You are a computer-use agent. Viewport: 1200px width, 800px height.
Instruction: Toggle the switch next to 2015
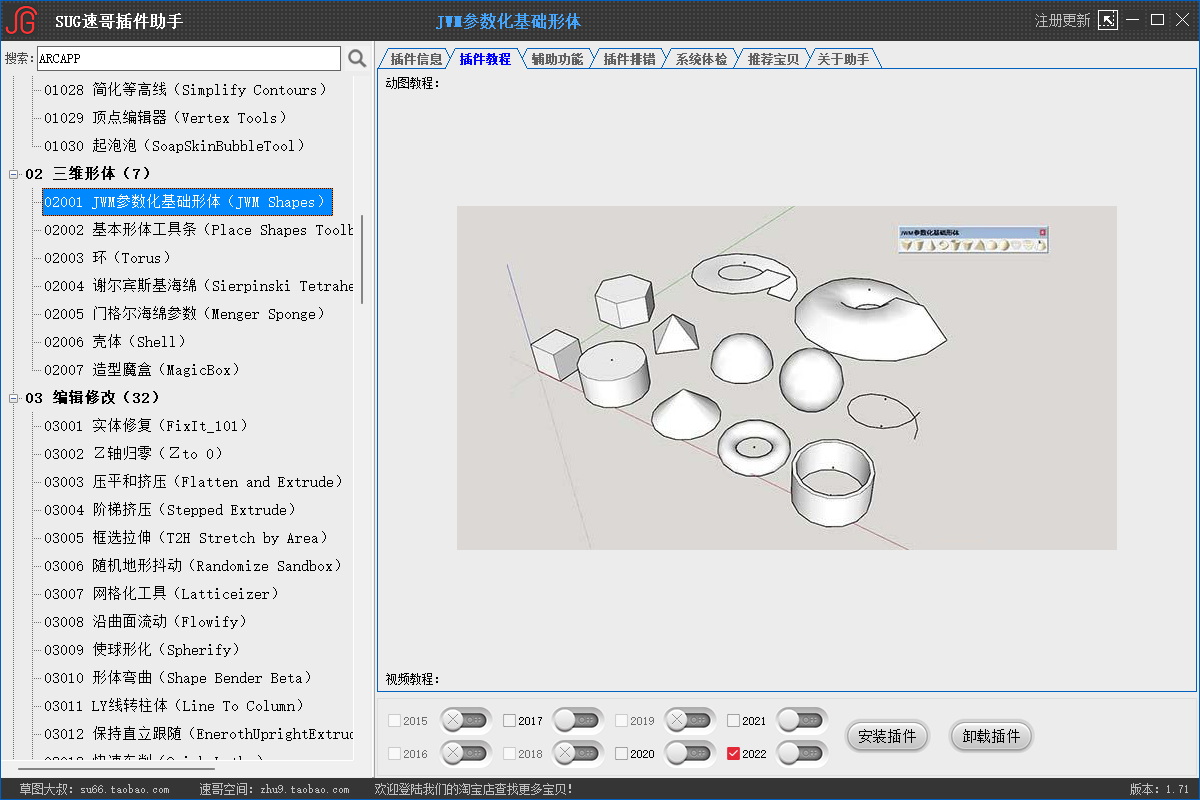[466, 720]
